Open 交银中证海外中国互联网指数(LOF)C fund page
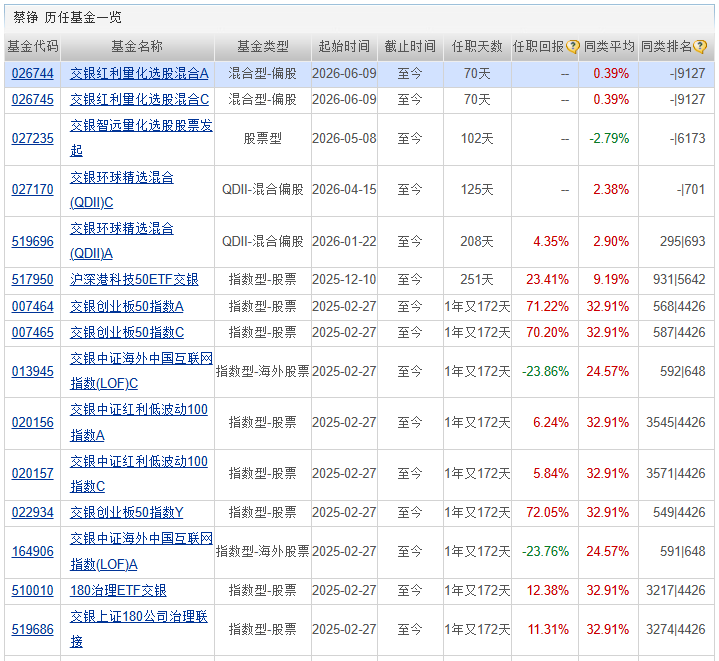Image resolution: width=719 pixels, height=661 pixels. pyautogui.click(x=141, y=371)
